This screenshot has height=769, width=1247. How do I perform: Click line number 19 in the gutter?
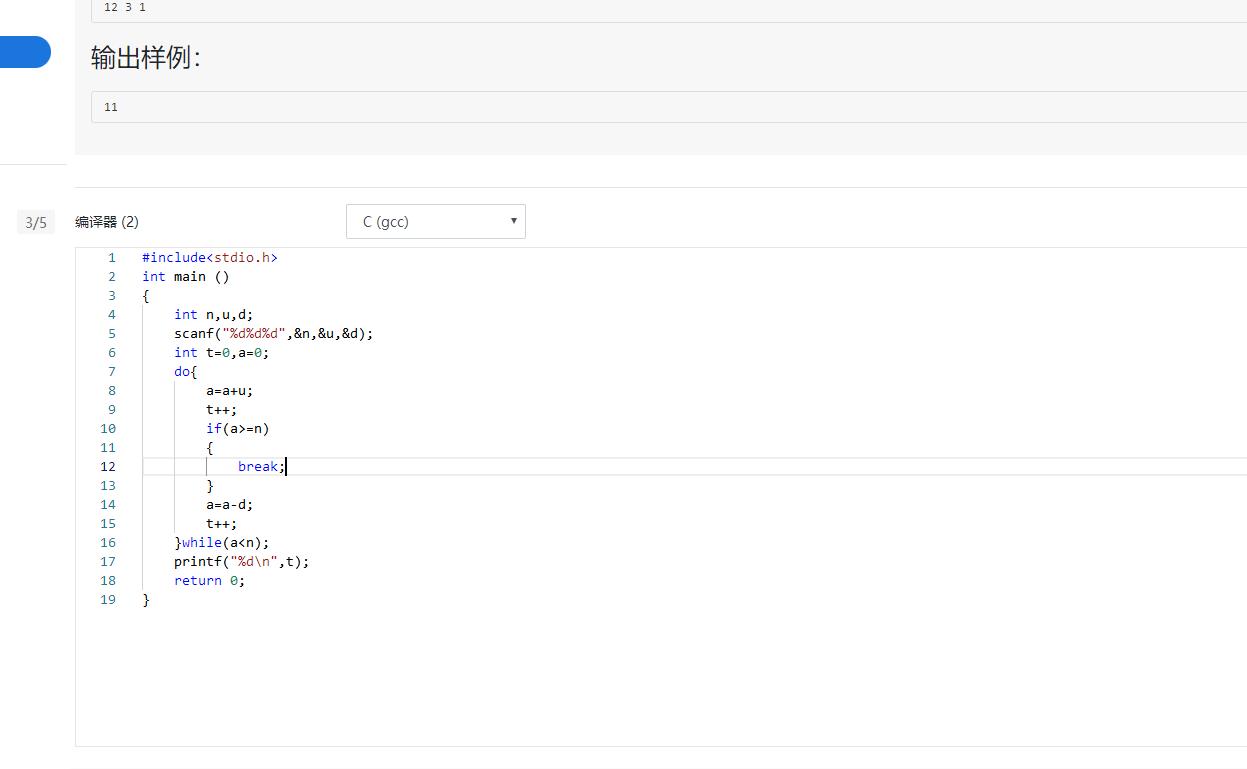tap(108, 600)
